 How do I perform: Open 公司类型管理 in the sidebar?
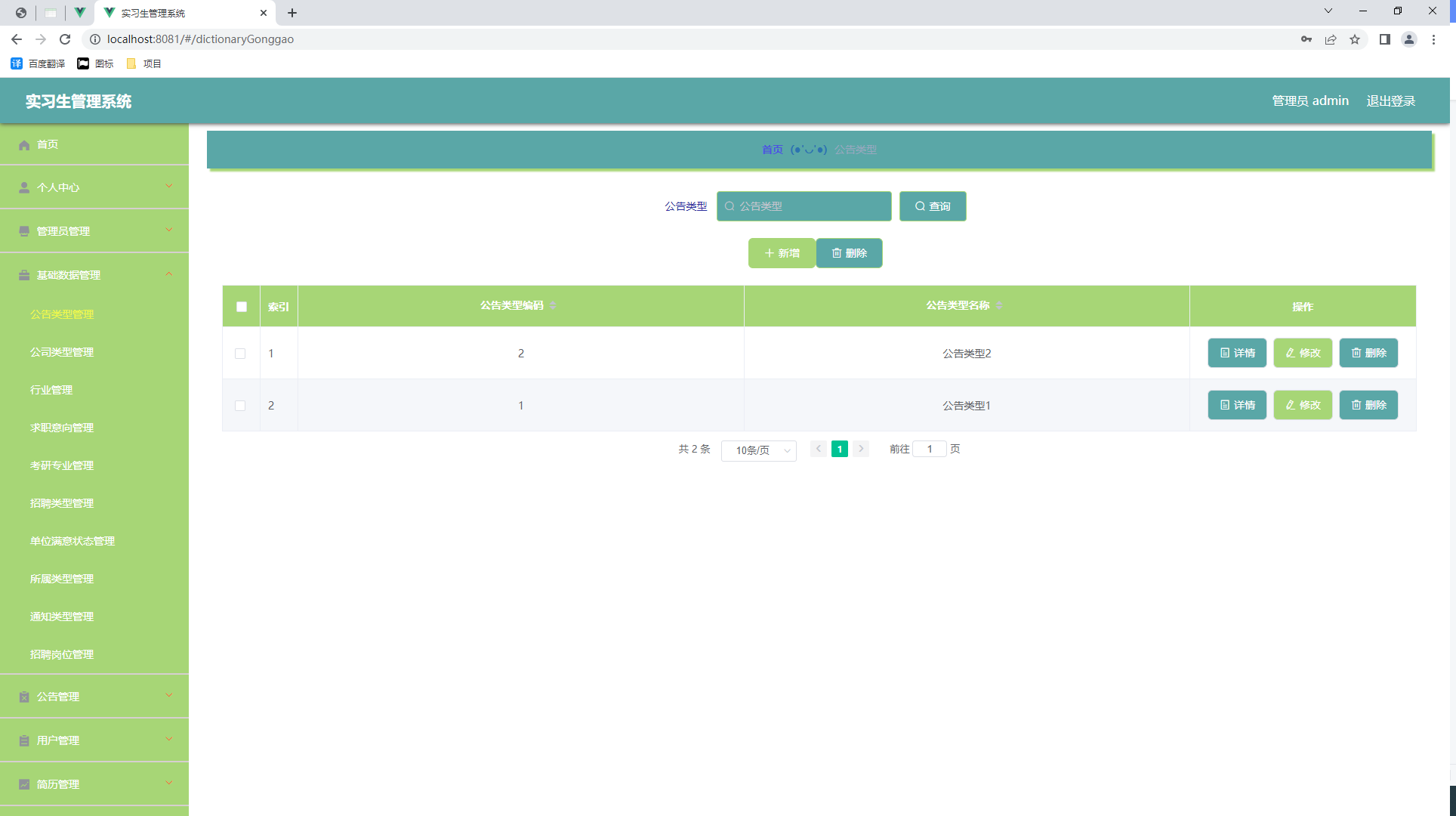click(x=62, y=352)
